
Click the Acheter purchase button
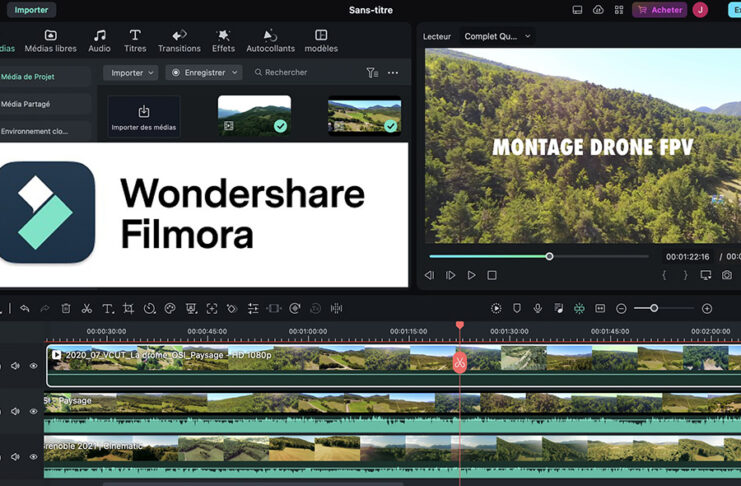(660, 9)
